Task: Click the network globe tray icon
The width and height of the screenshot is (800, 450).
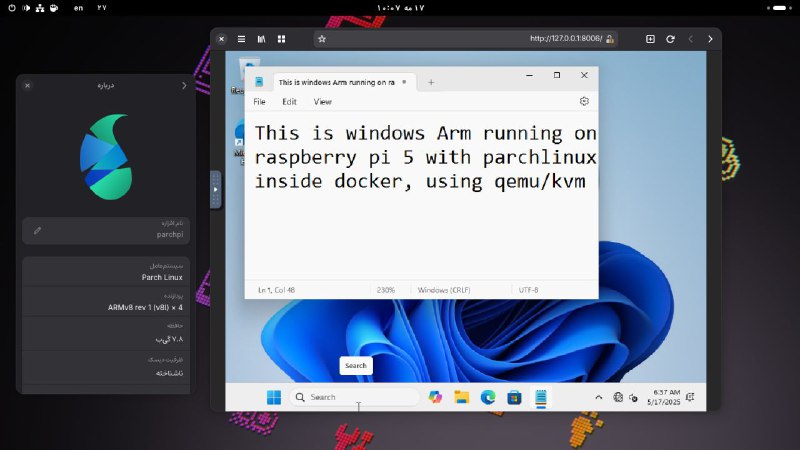Action: [618, 397]
